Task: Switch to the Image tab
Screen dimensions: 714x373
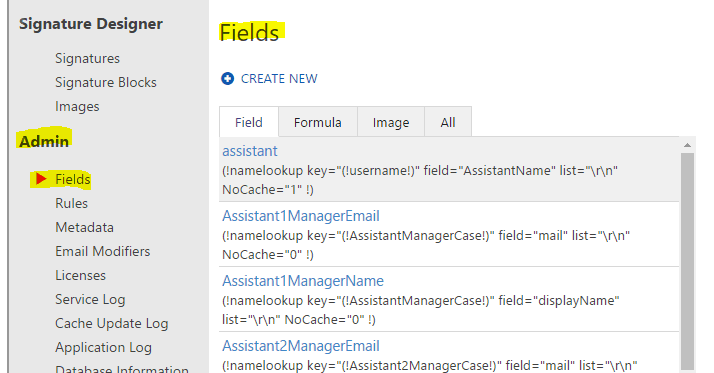Action: [391, 122]
